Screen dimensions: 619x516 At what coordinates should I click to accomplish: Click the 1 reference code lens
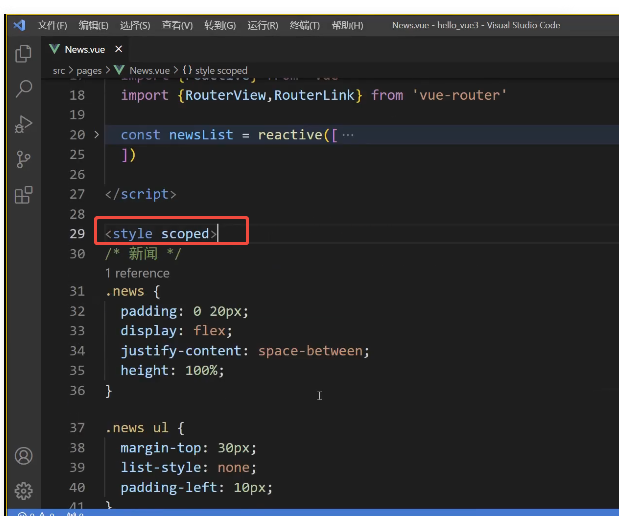137,273
